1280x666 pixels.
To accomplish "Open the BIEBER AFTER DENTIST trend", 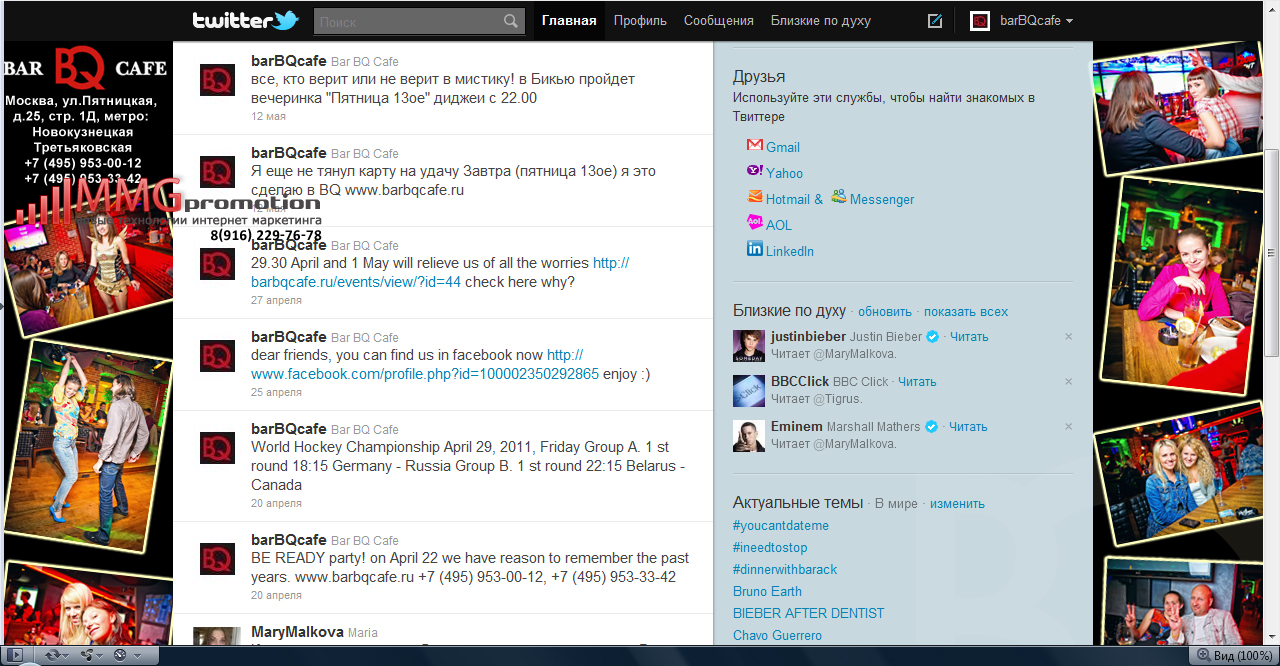I will [809, 613].
